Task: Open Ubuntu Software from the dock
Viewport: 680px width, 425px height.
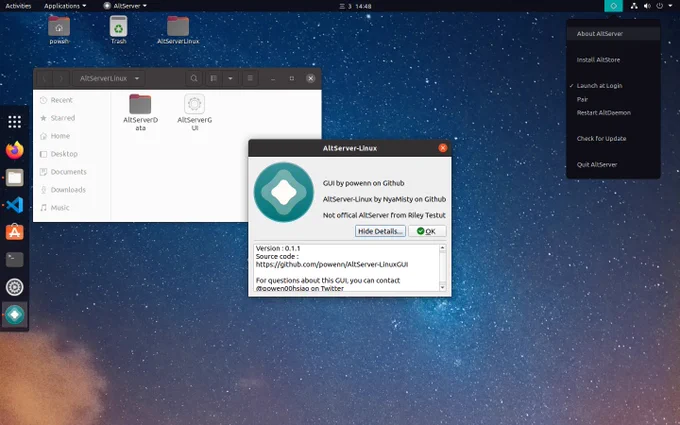Action: (14, 232)
